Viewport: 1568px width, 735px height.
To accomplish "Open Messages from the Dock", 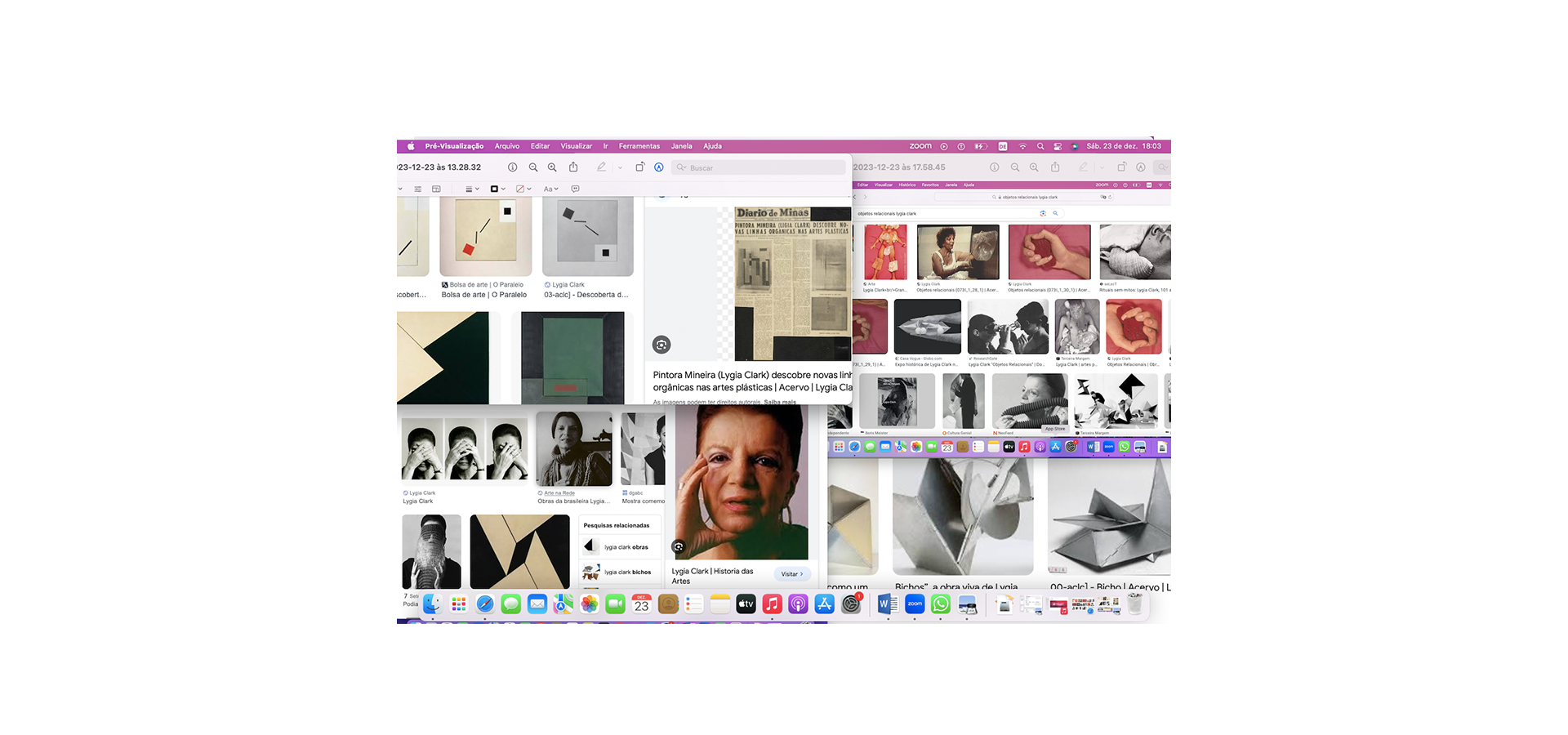I will (x=511, y=604).
